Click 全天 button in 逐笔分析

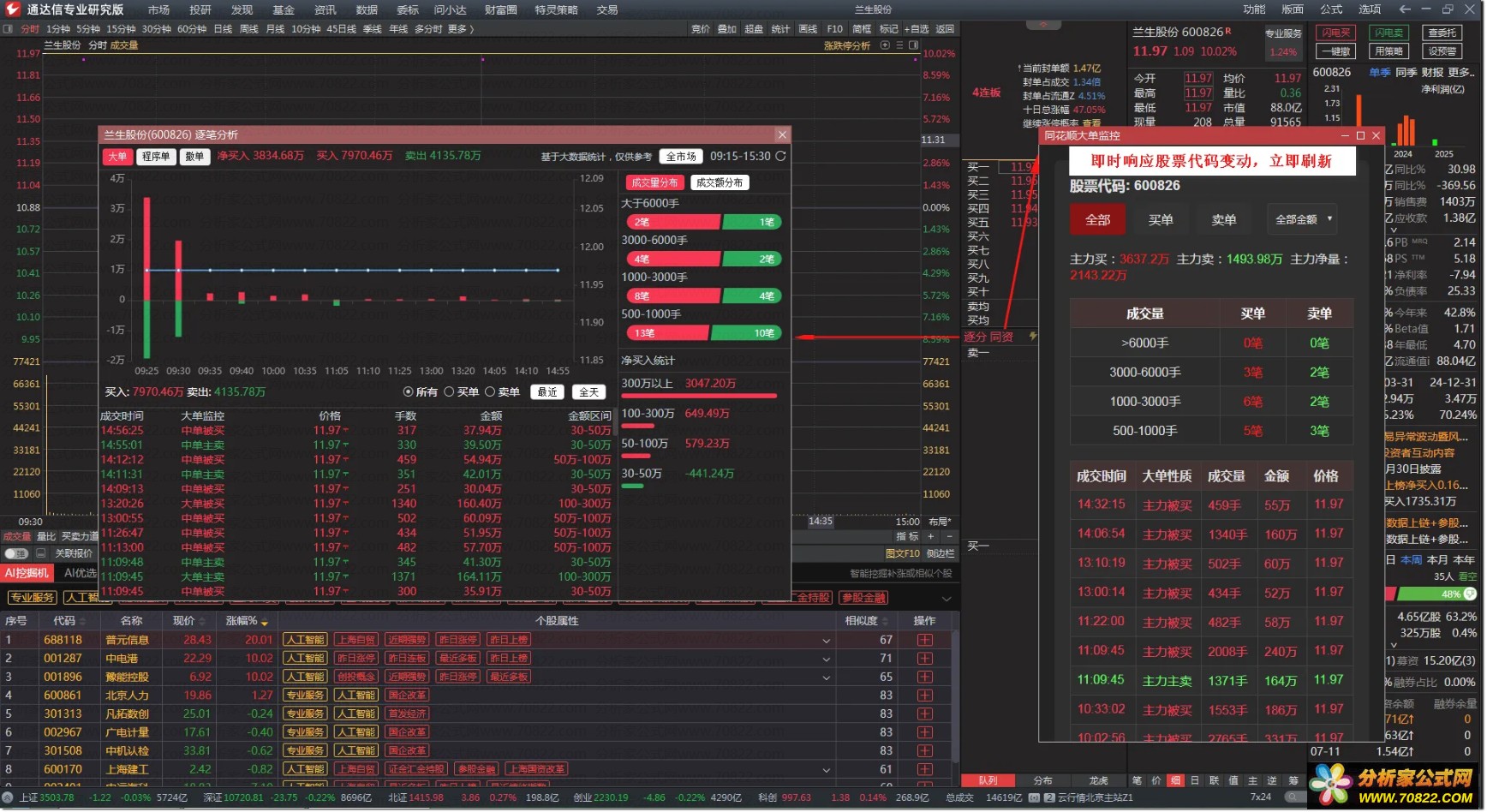click(x=589, y=391)
